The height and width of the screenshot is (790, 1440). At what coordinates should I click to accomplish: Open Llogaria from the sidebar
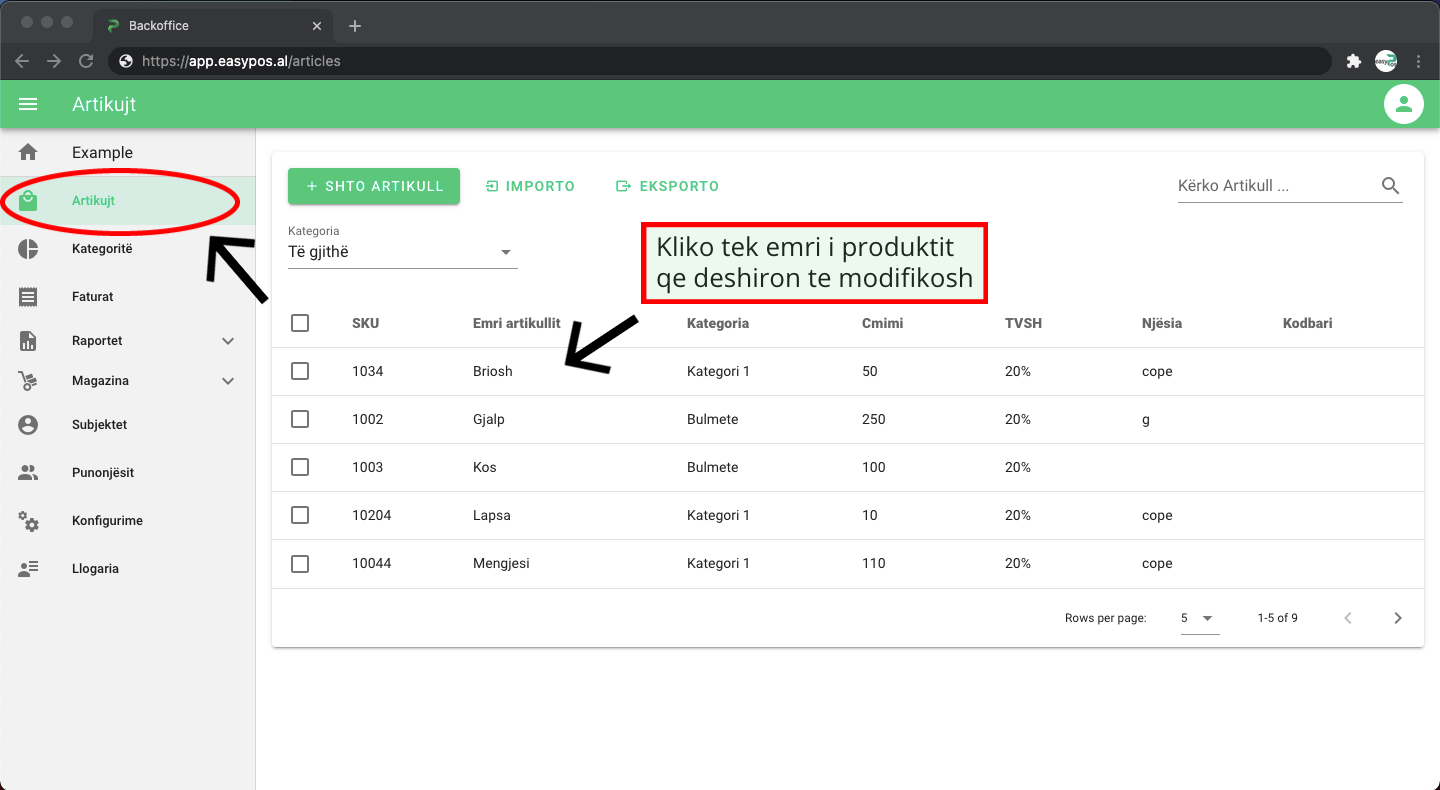click(95, 569)
